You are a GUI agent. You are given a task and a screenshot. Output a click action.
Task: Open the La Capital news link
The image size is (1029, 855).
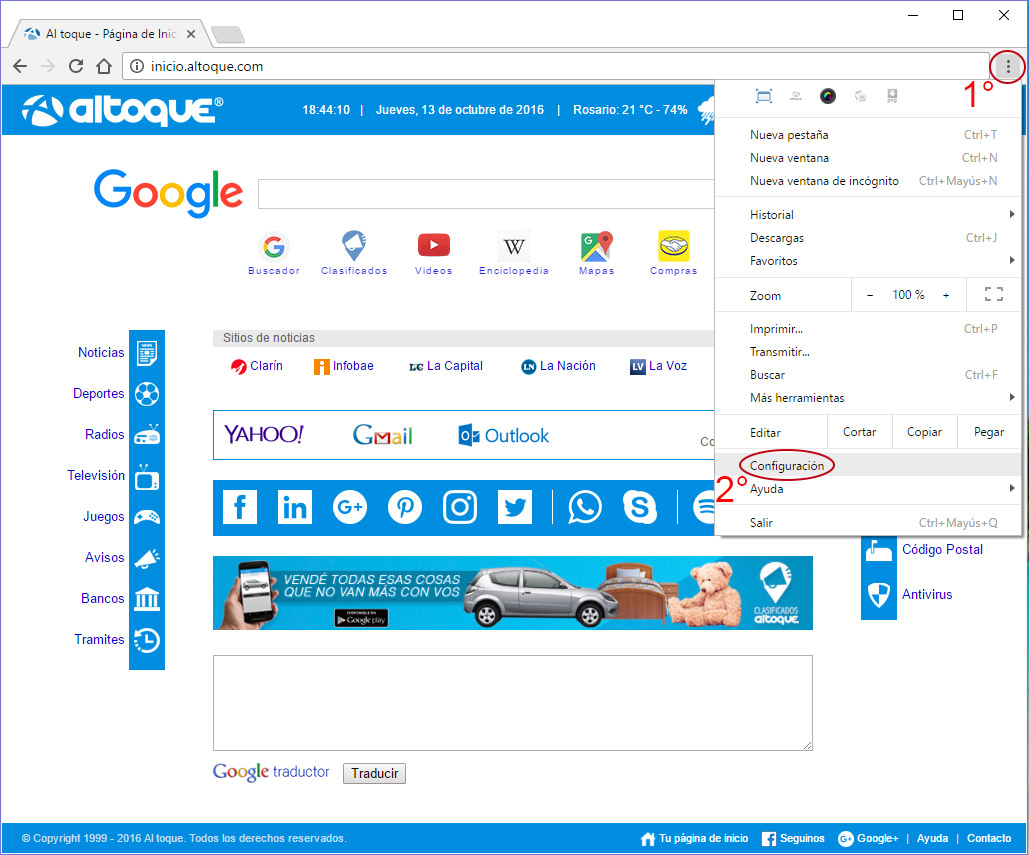coord(446,366)
